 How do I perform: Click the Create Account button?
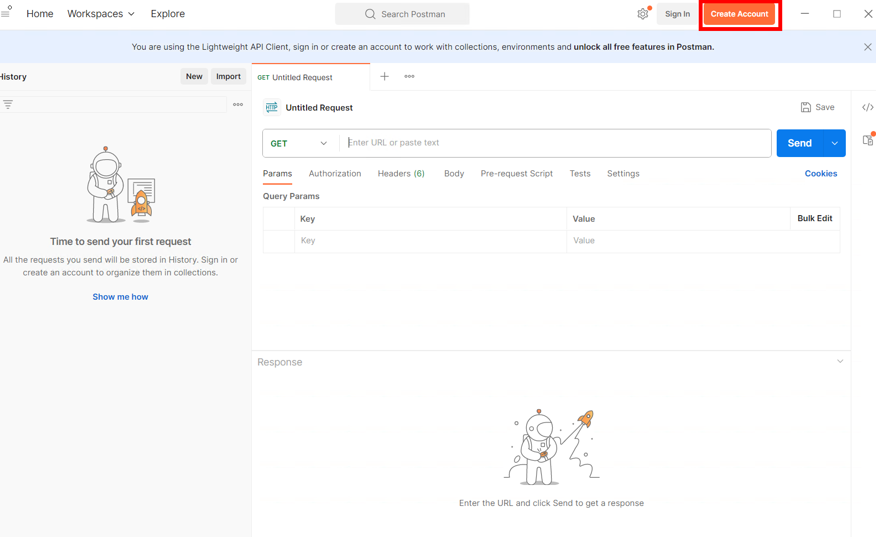pos(739,14)
